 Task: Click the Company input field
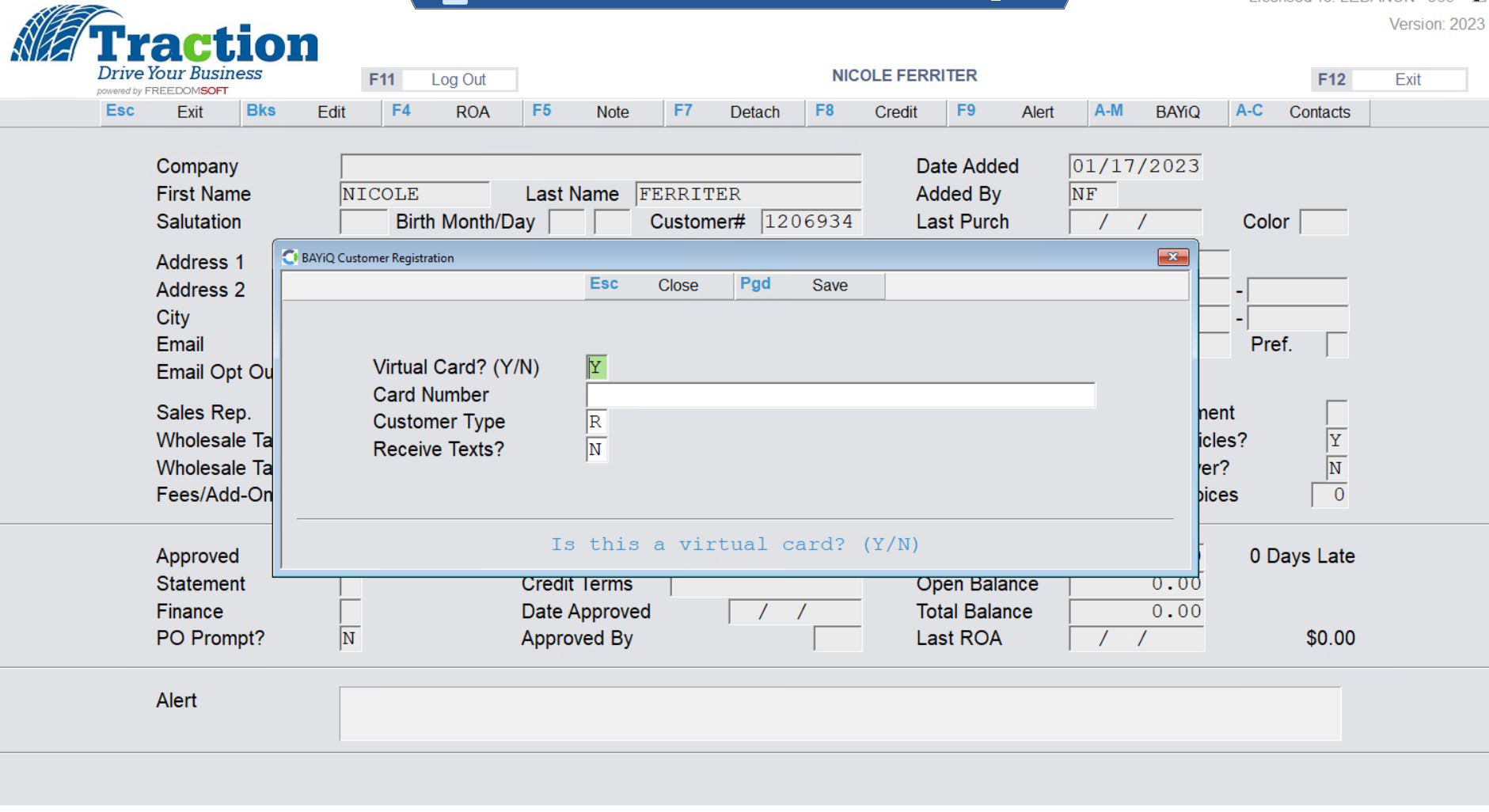[x=601, y=166]
